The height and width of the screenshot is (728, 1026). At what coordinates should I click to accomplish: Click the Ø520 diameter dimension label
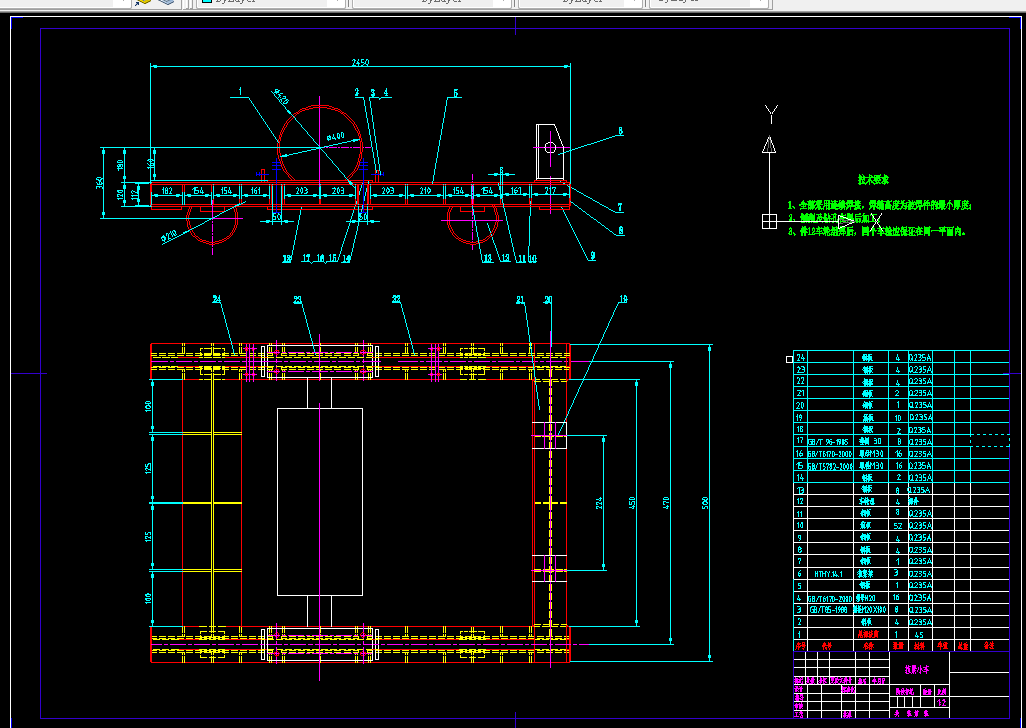(x=281, y=97)
